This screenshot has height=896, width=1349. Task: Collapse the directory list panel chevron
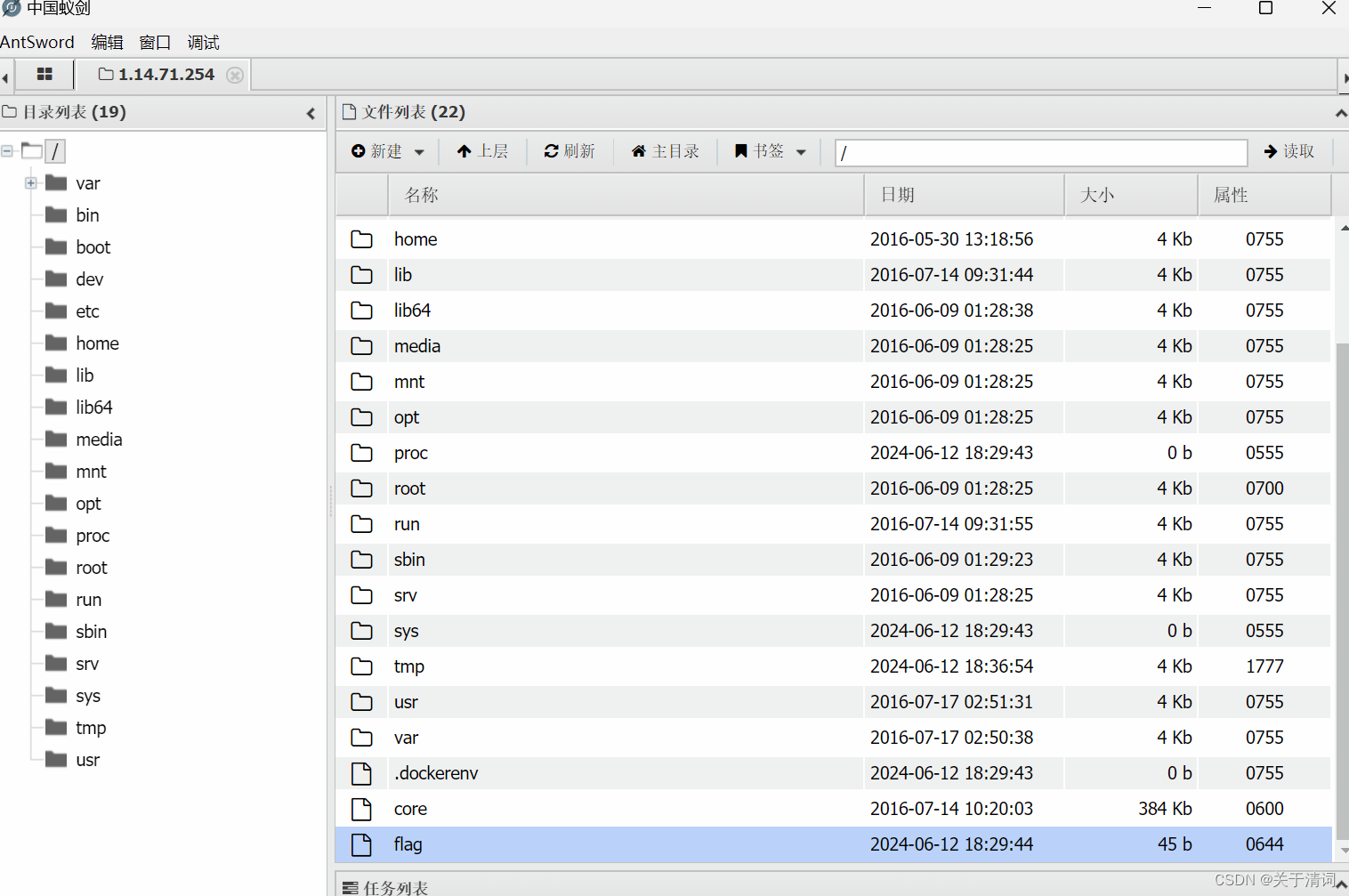[x=311, y=113]
